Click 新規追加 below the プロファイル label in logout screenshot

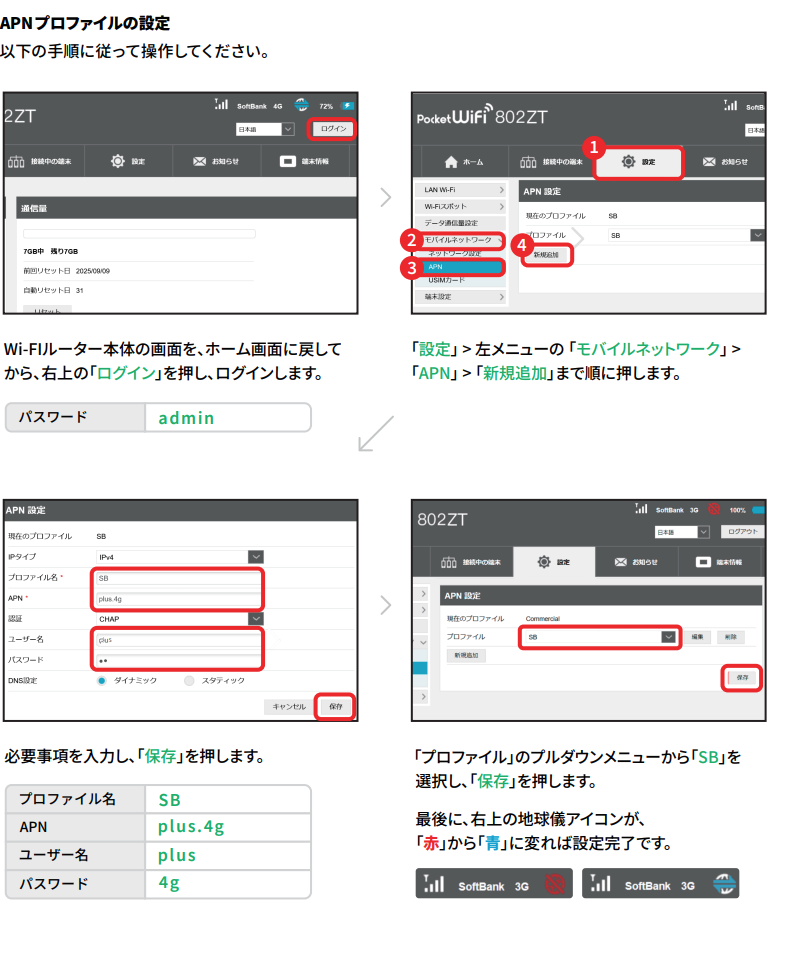click(466, 655)
